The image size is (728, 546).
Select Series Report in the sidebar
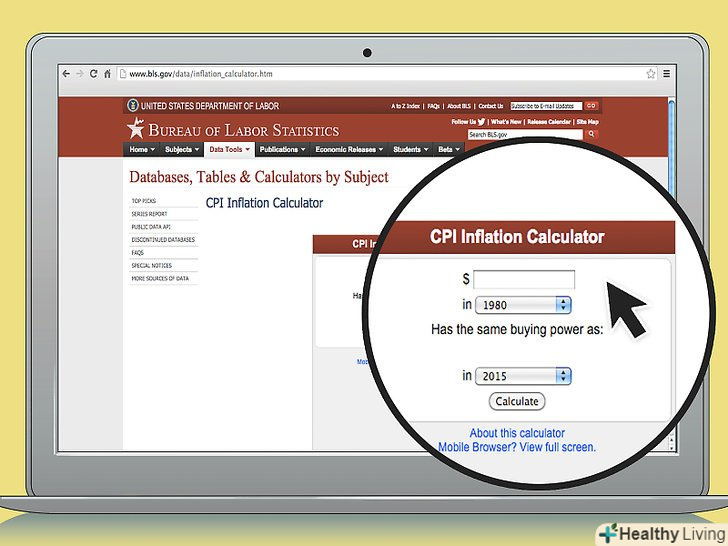[x=149, y=214]
